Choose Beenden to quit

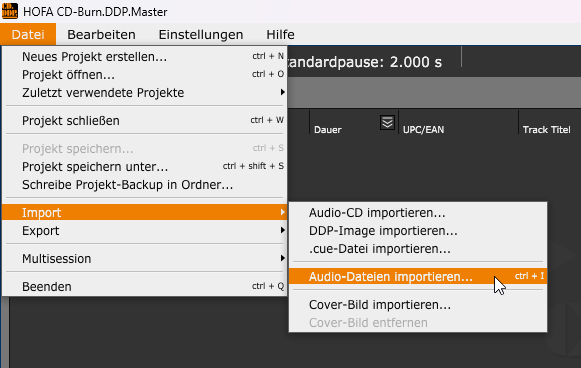(145, 286)
